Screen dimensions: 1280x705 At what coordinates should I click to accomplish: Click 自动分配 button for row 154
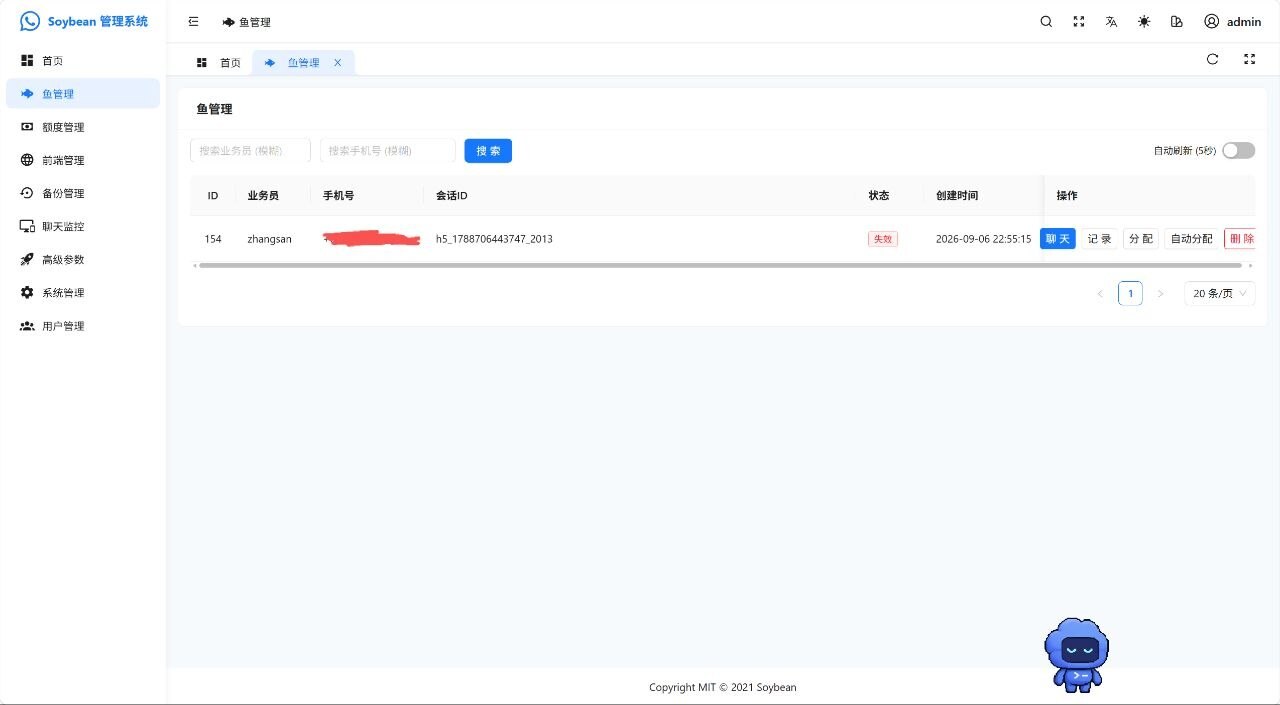click(1191, 239)
